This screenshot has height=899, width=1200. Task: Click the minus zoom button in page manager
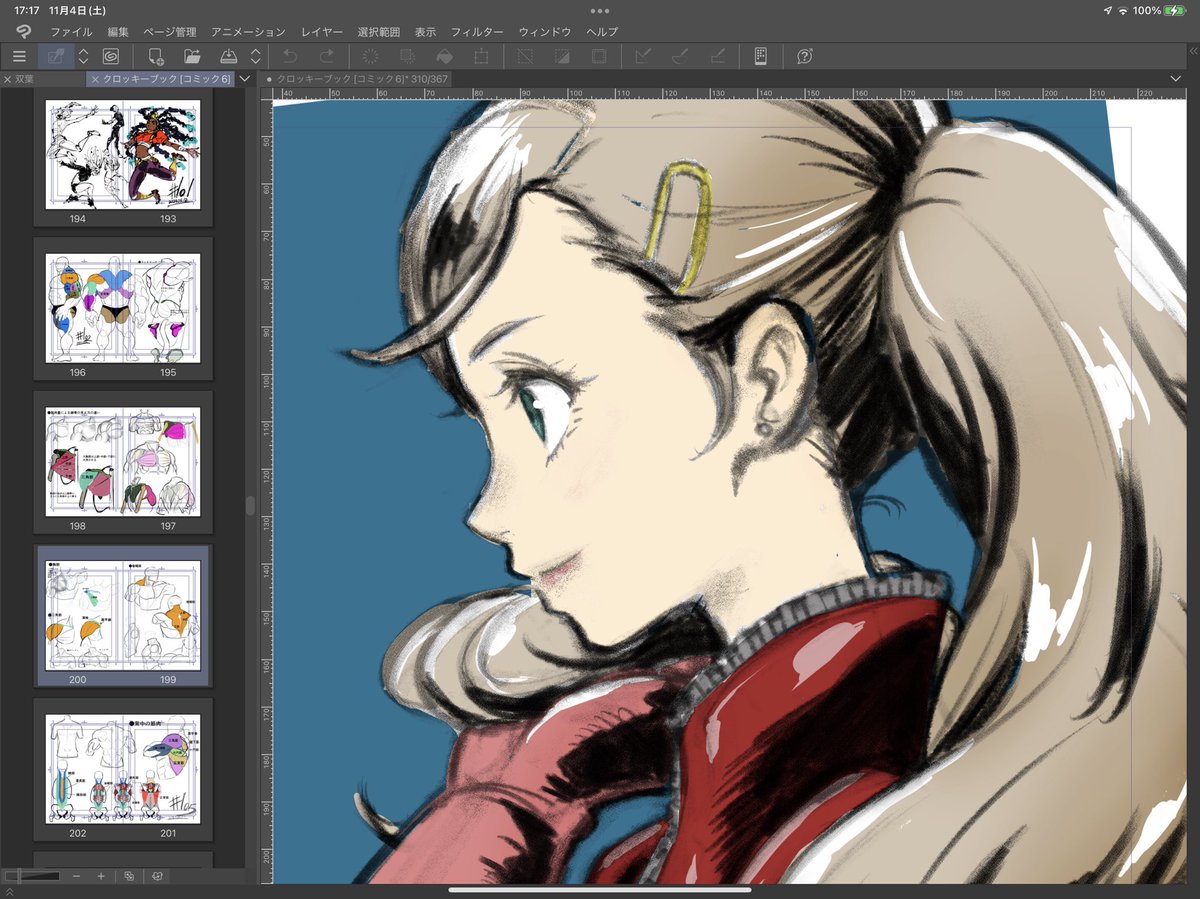click(77, 876)
